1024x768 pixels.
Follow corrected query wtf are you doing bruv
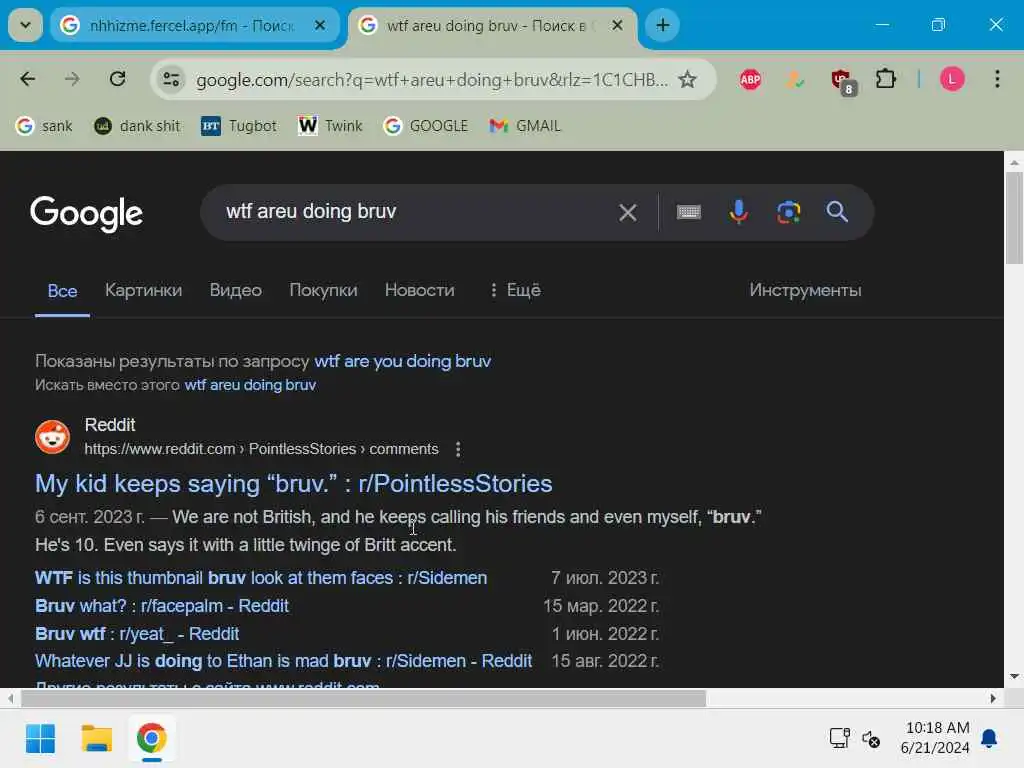pos(402,361)
